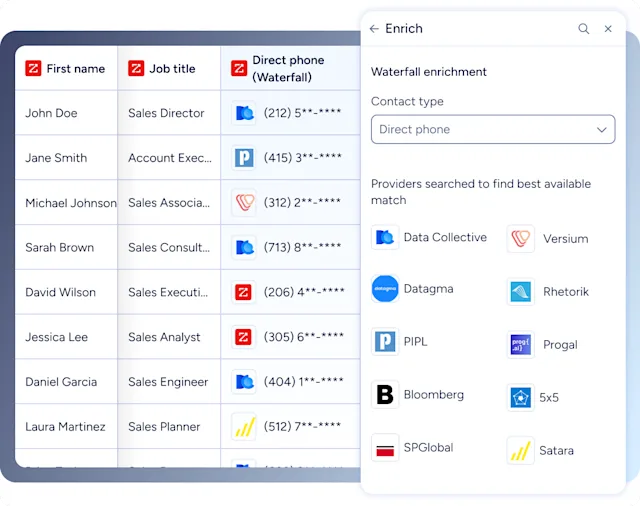Click the Sales Executi... job title cell
Screen dimensions: 640x506
(169, 292)
